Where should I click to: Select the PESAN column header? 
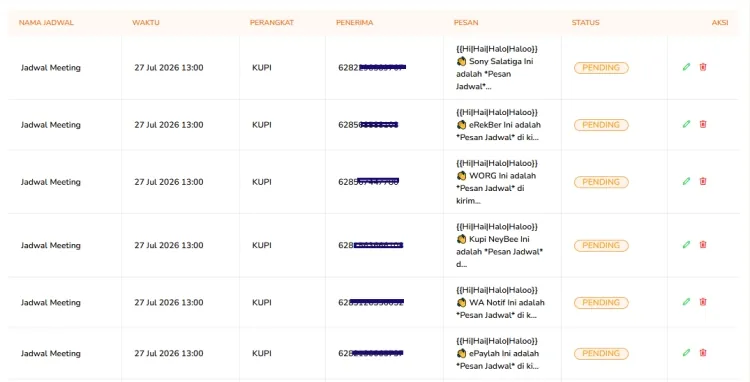pos(466,22)
